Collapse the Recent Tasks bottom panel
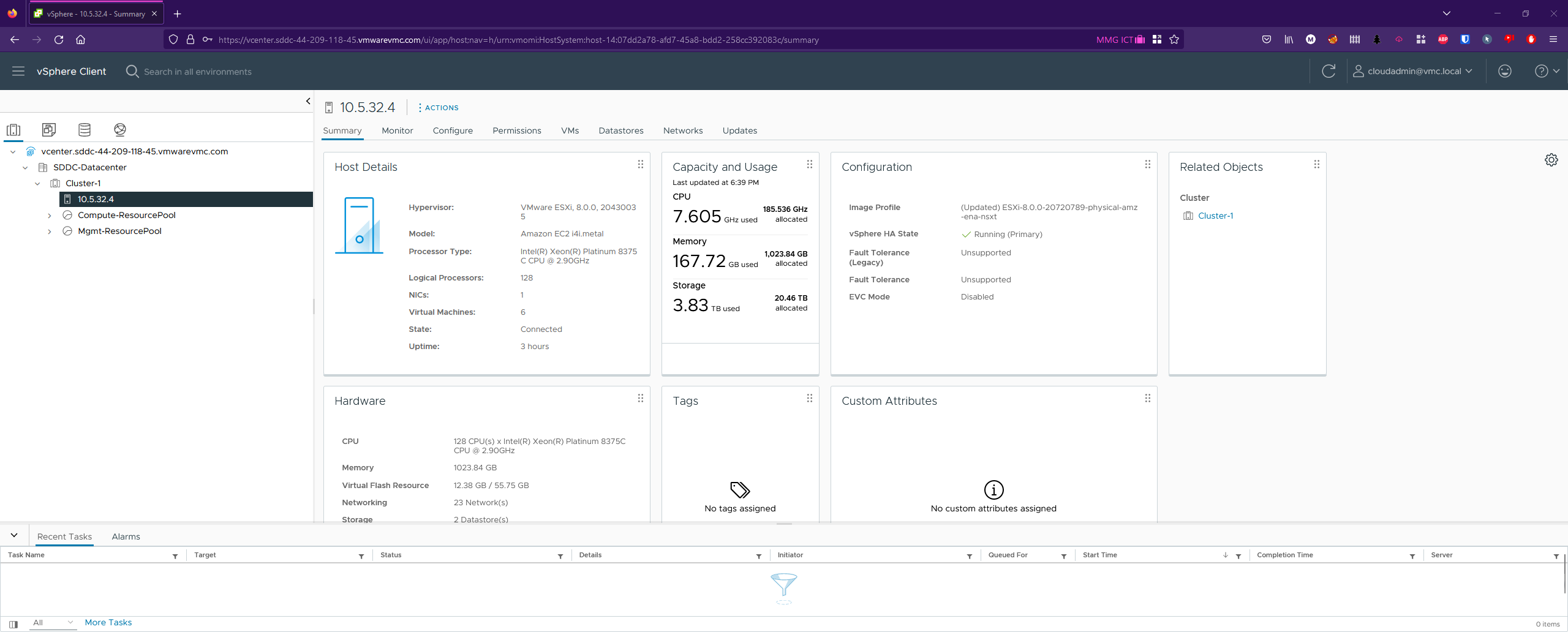Image resolution: width=1568 pixels, height=632 pixels. click(x=14, y=535)
